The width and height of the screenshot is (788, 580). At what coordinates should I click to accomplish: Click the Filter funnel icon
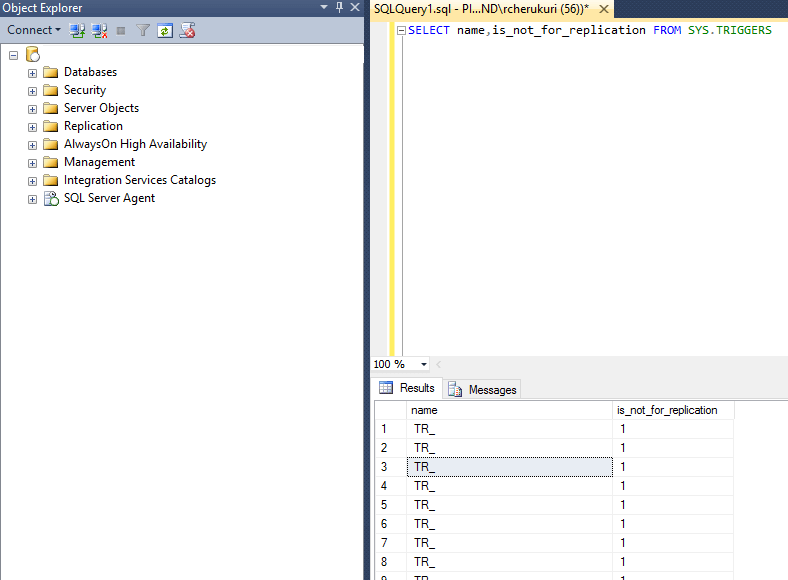pos(143,31)
